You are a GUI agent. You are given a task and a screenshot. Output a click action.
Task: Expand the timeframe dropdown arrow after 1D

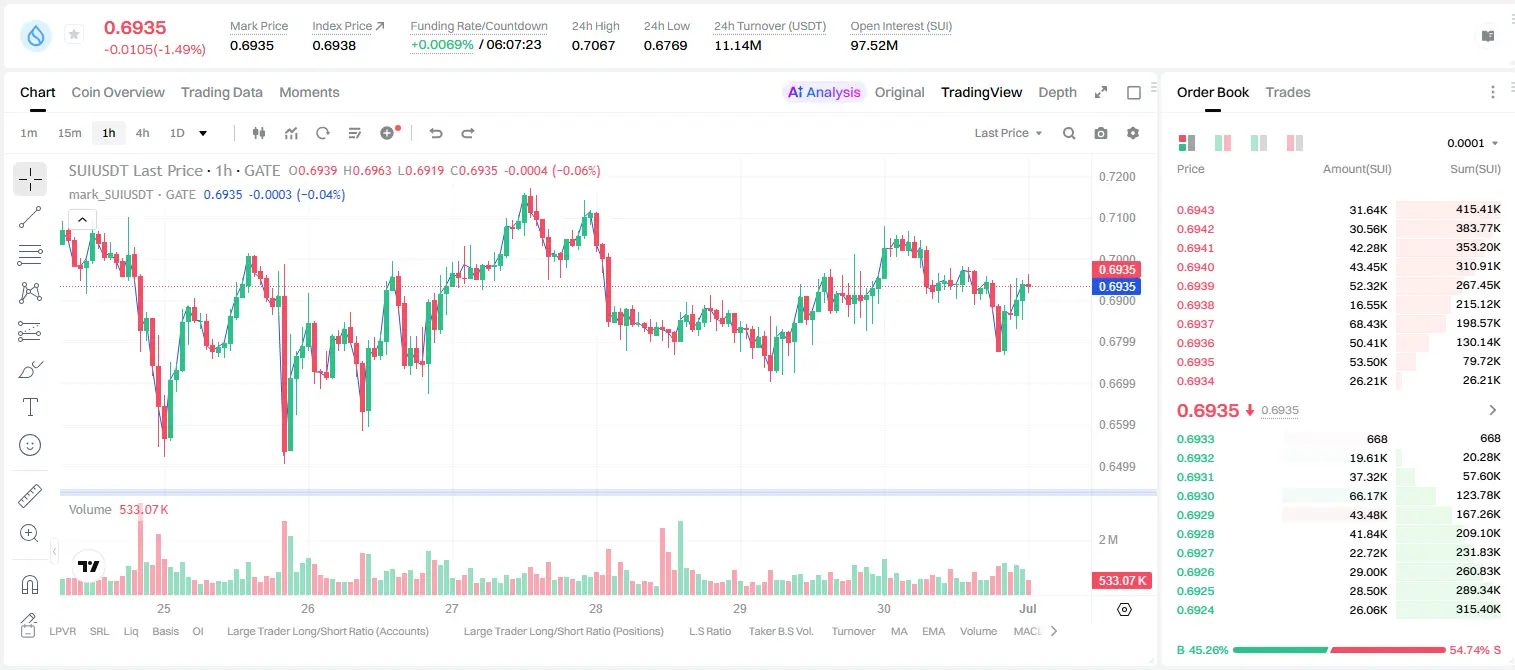pos(203,133)
